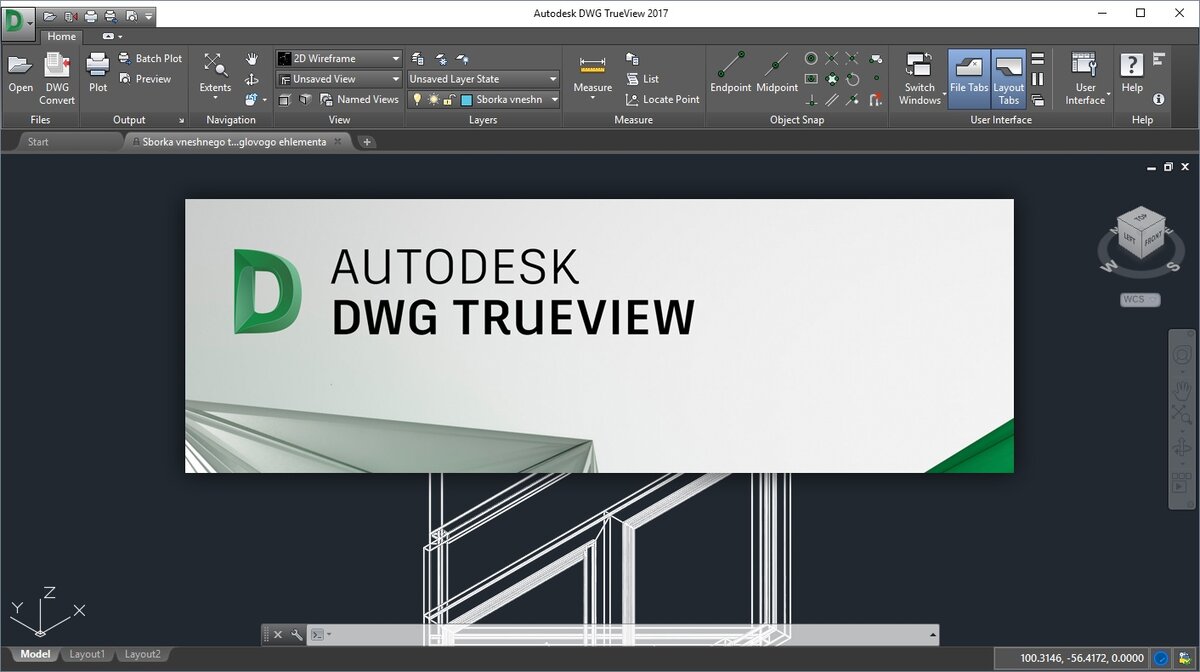Select the pan hand on navigation bar

pos(1182,389)
